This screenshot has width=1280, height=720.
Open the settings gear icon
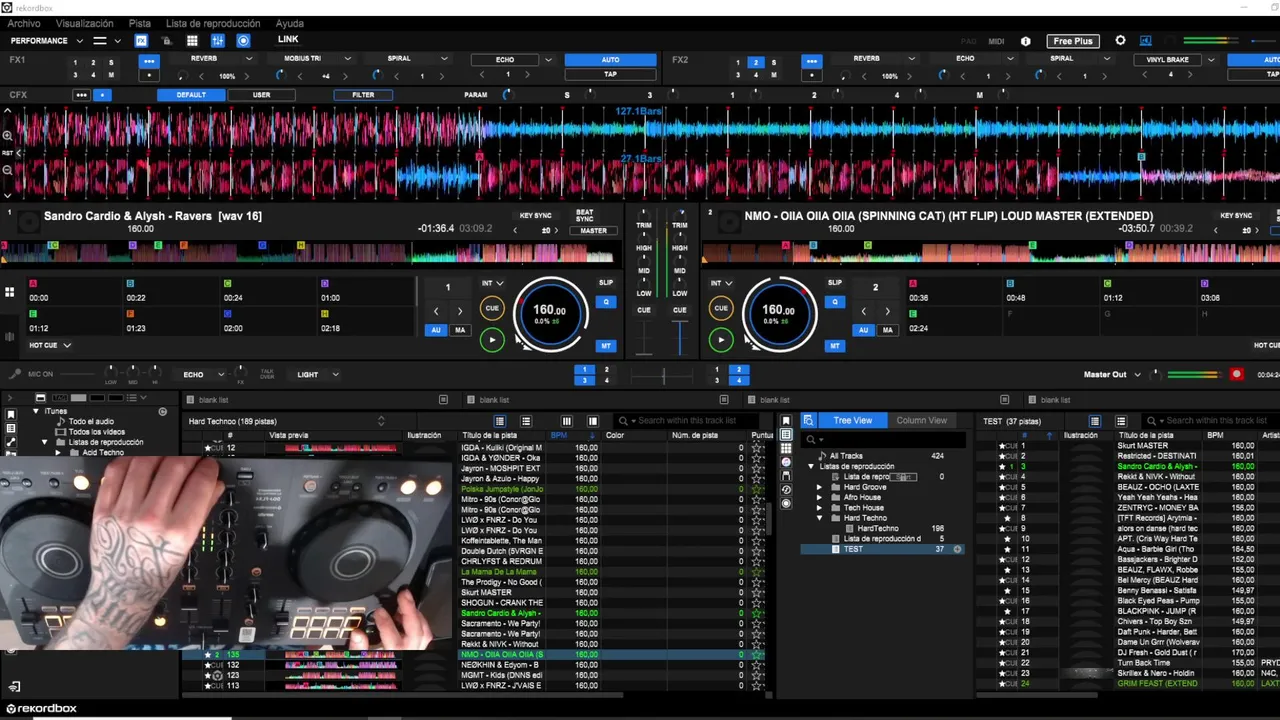click(1120, 41)
